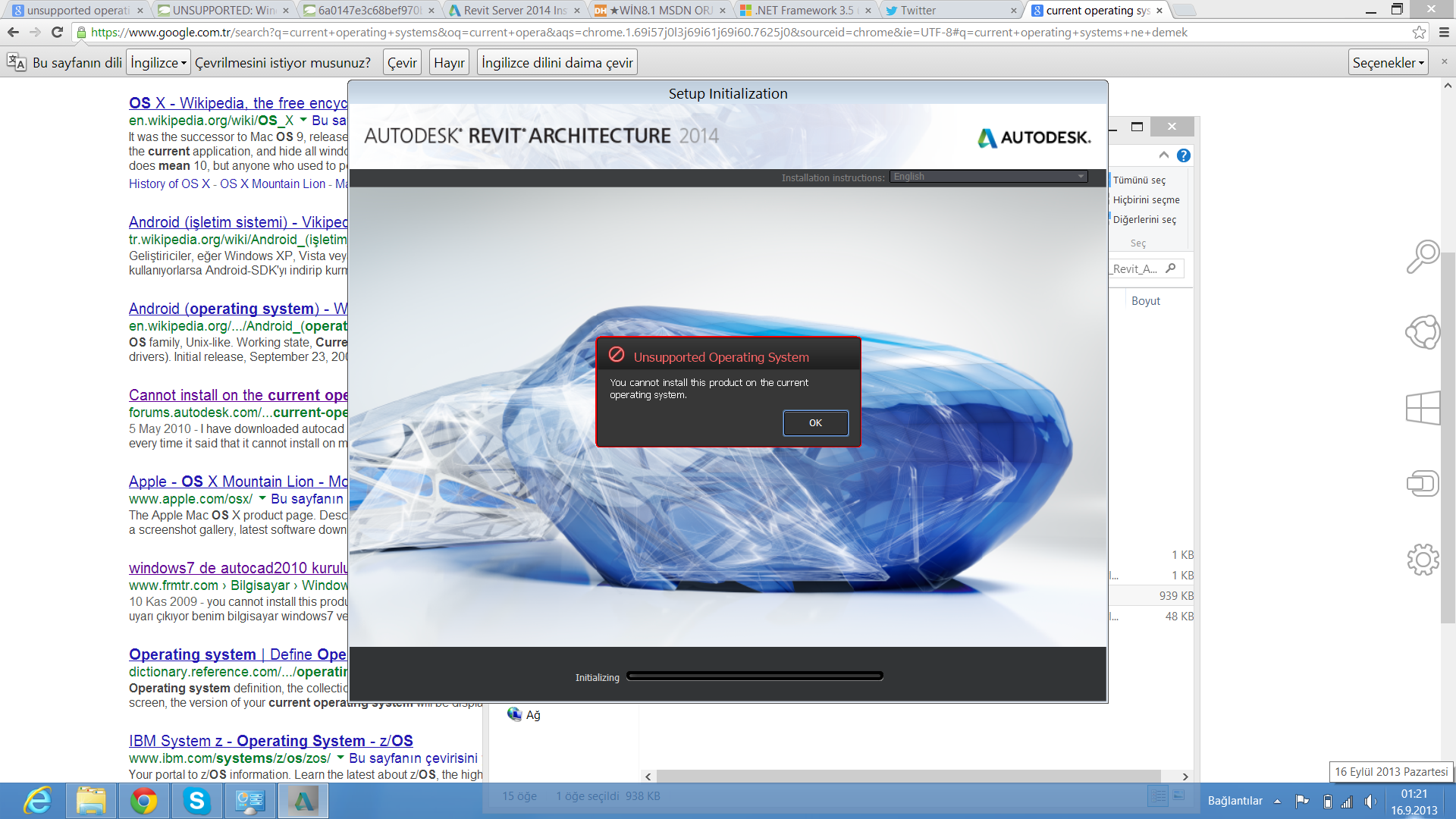
Task: Click the Hayır button
Action: (449, 62)
